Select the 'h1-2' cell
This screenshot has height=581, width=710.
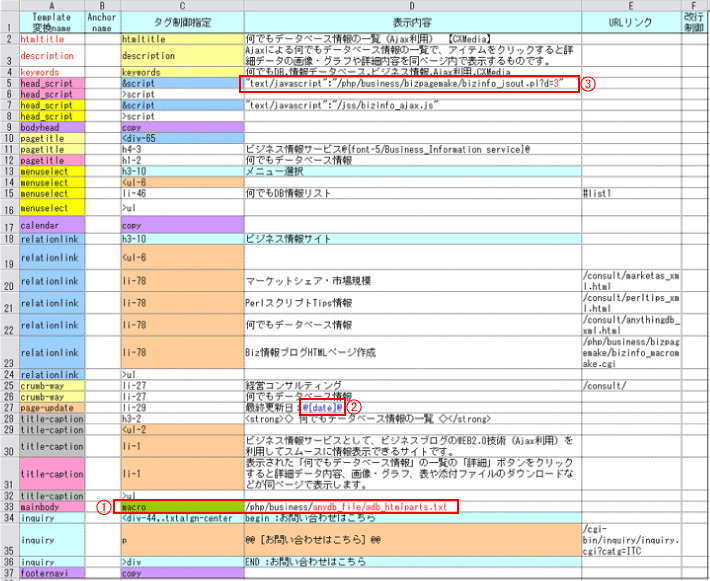click(182, 160)
